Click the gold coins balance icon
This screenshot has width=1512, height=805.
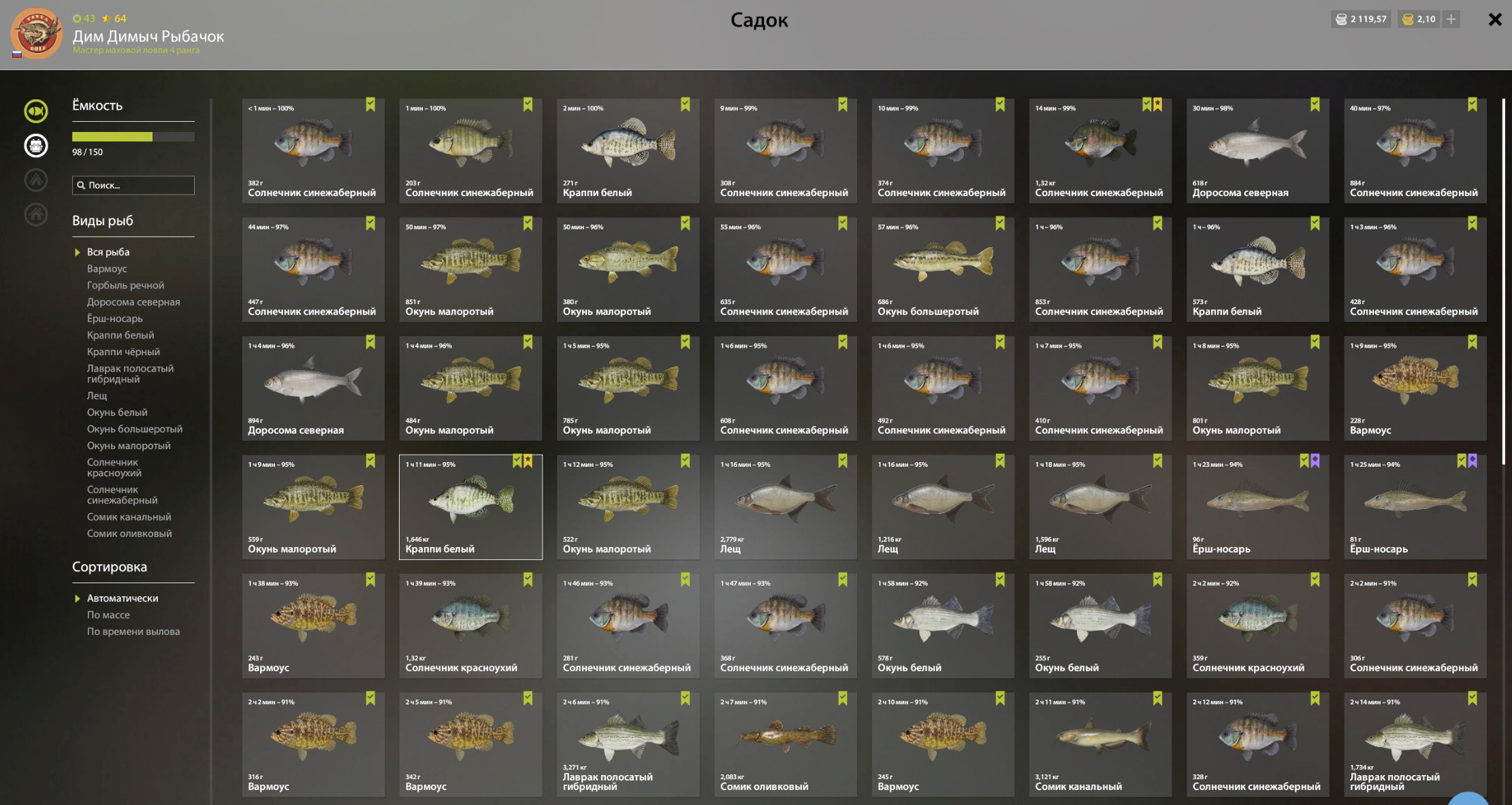pos(1408,19)
